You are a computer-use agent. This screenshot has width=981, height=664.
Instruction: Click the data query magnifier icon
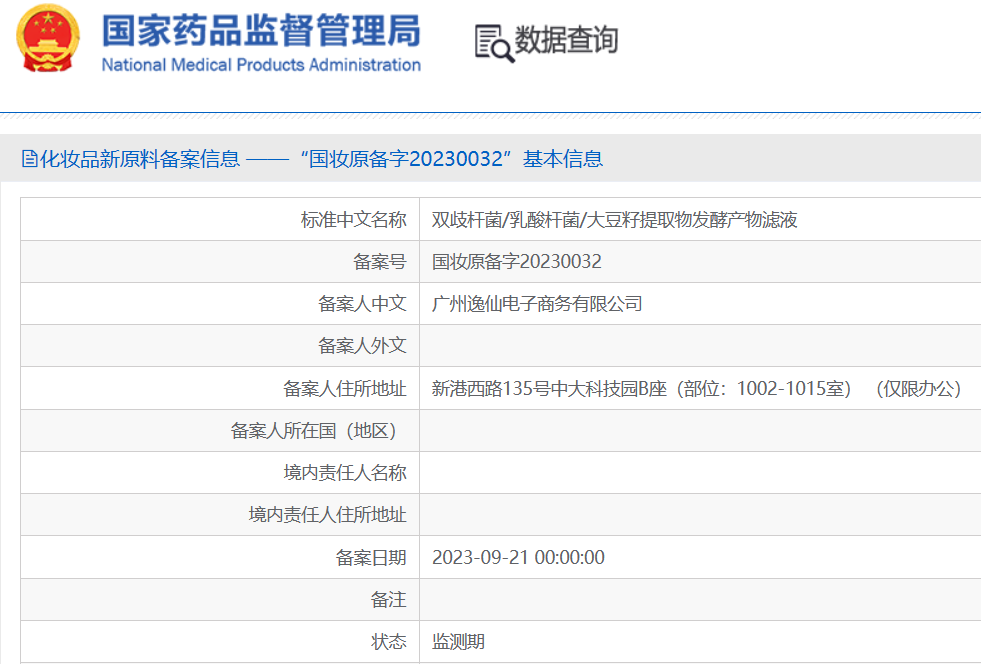click(x=494, y=43)
